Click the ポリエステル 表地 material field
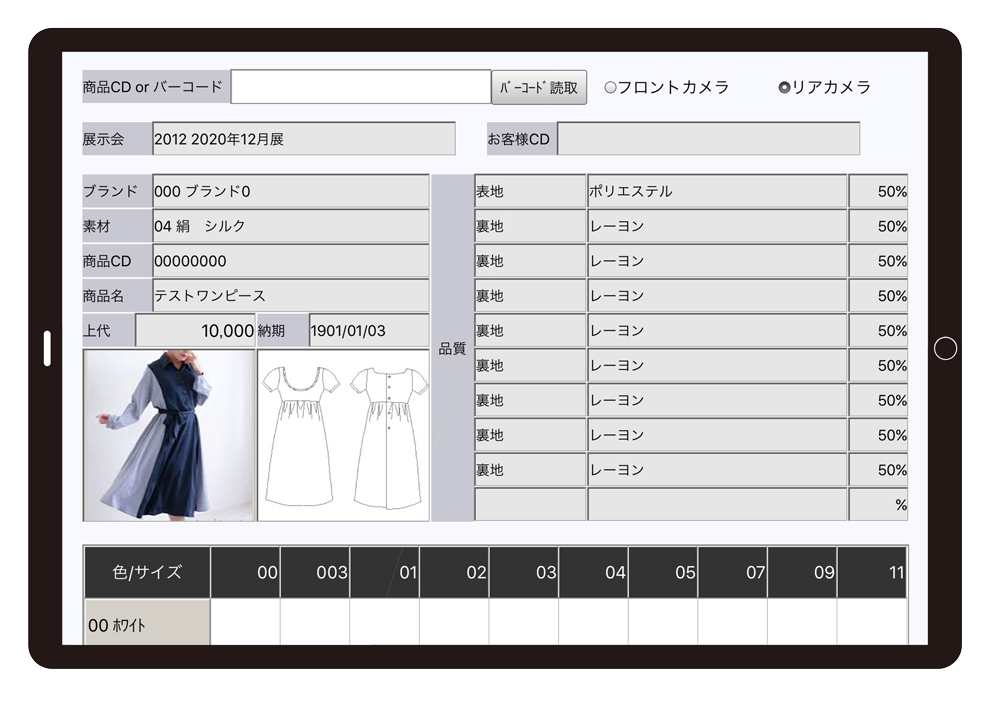This screenshot has height=707, width=1000. (x=716, y=191)
